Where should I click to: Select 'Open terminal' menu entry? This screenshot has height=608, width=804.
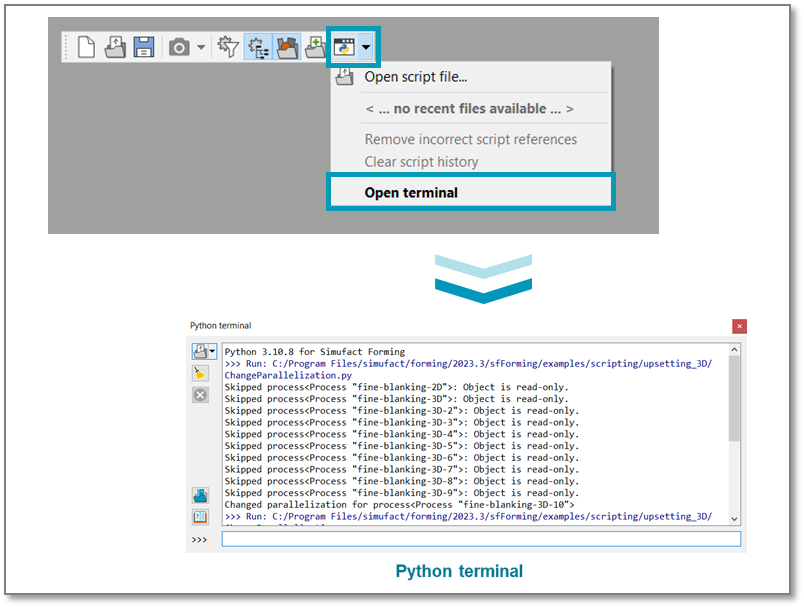pos(411,192)
